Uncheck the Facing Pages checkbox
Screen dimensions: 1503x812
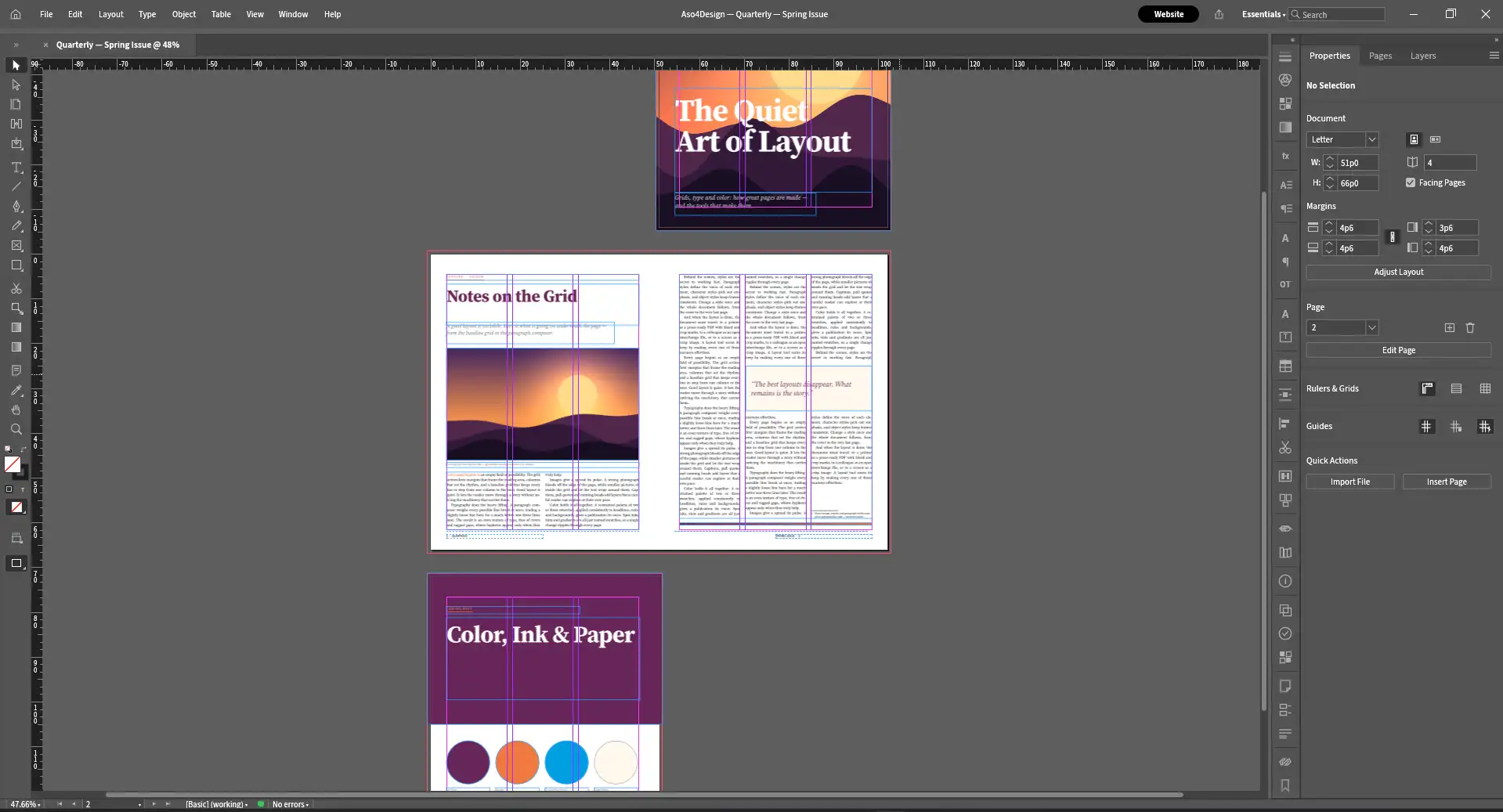pyautogui.click(x=1411, y=182)
